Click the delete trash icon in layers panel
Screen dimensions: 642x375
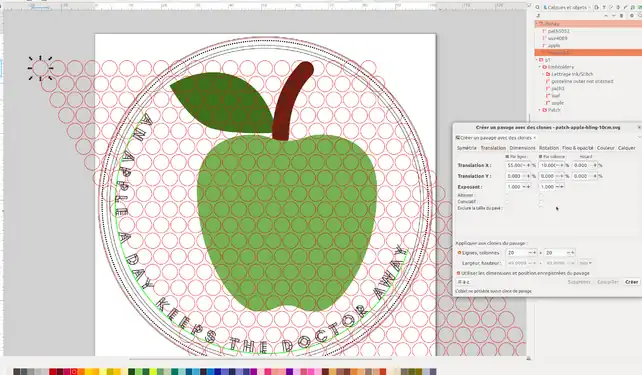(x=622, y=16)
